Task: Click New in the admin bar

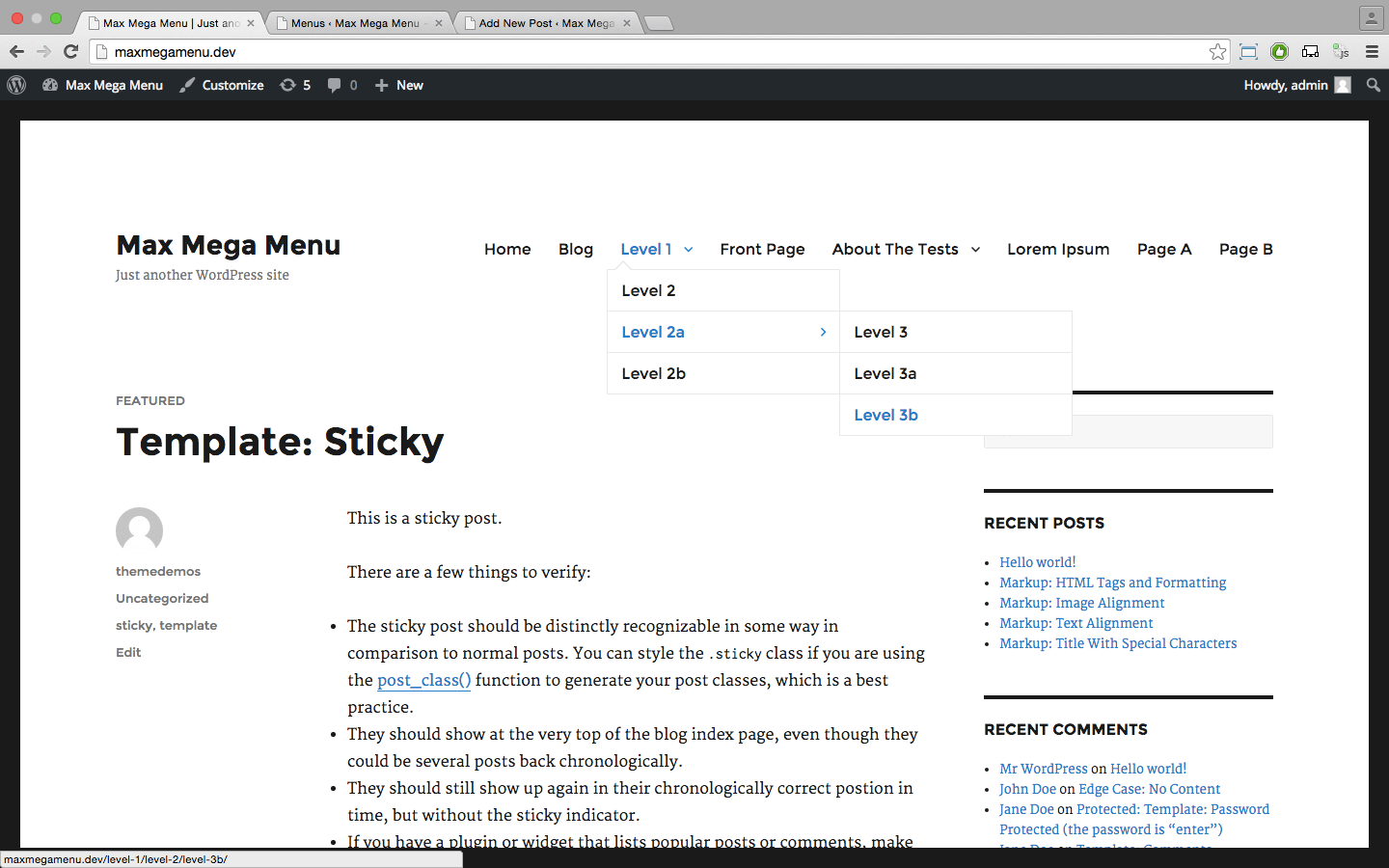Action: point(399,85)
